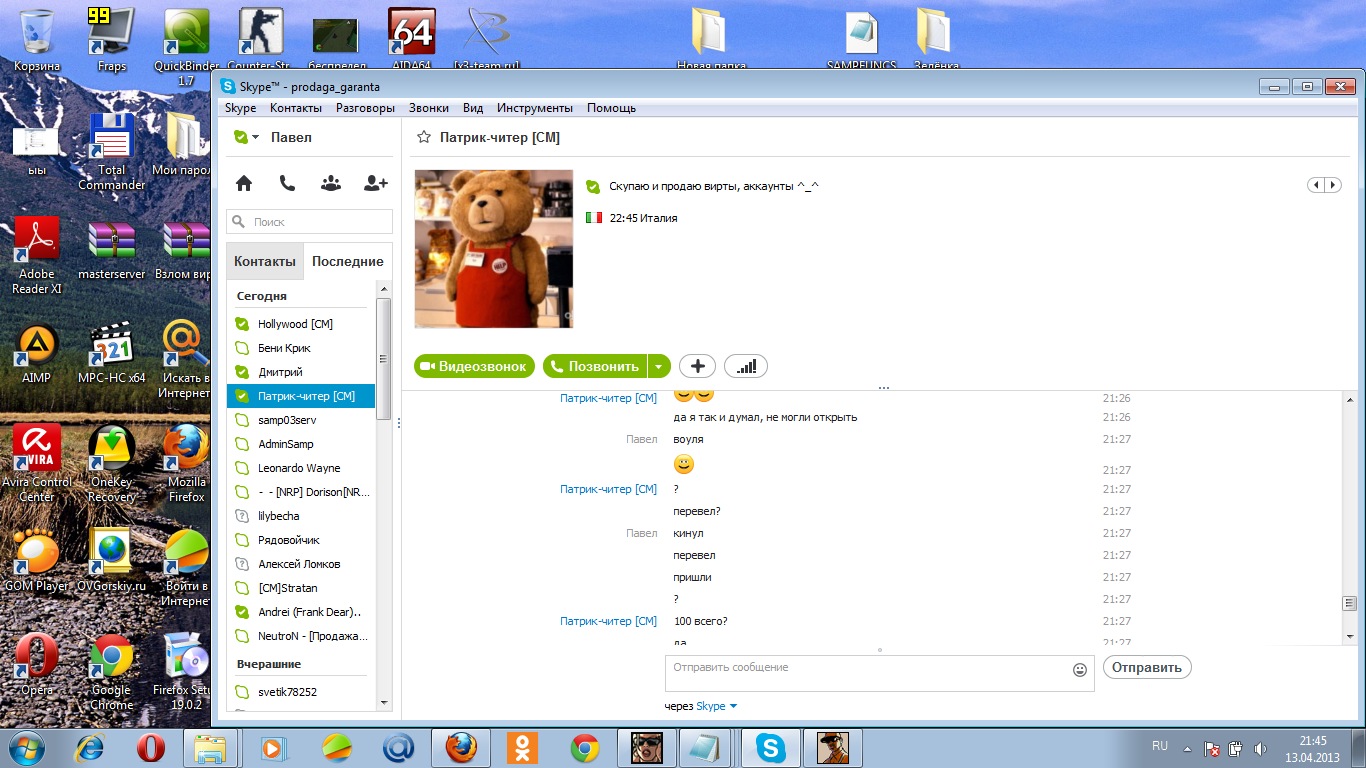Screen dimensions: 1366x768
Task: Open the volume control in system tray
Action: (x=1260, y=747)
